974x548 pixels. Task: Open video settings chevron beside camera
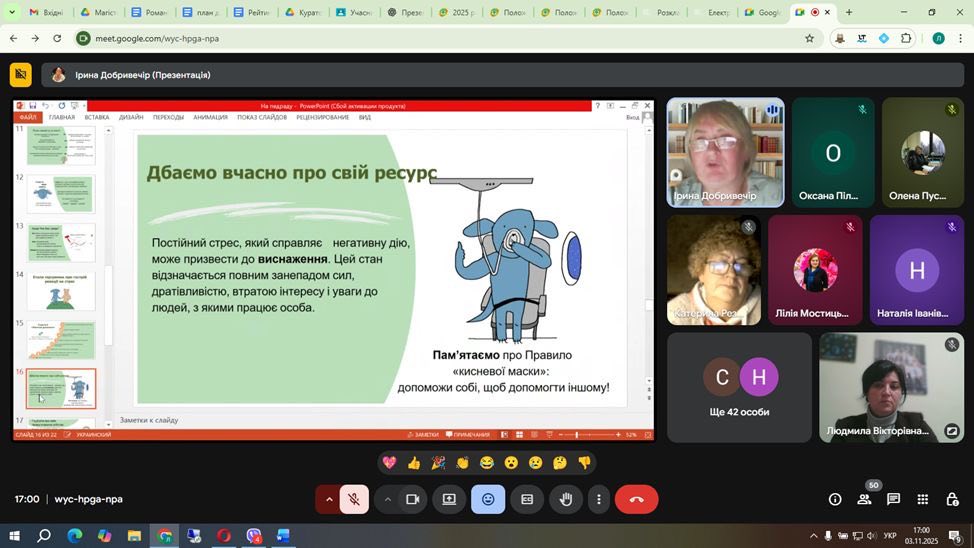point(387,499)
